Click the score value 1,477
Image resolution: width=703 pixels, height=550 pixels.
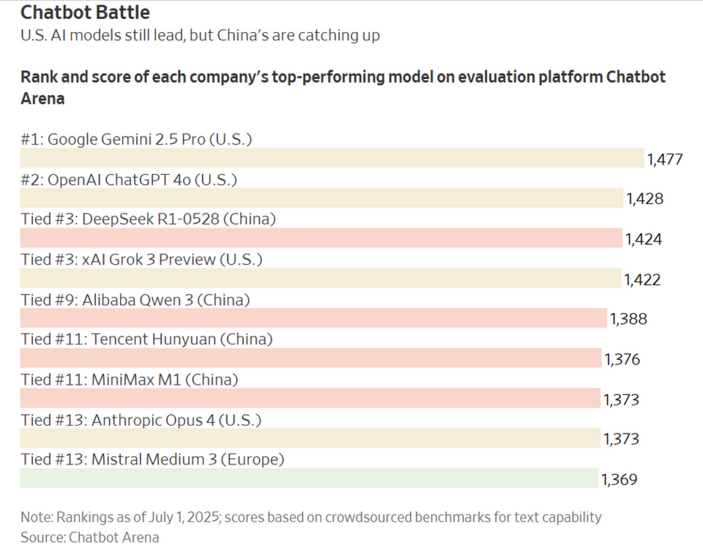tap(665, 159)
